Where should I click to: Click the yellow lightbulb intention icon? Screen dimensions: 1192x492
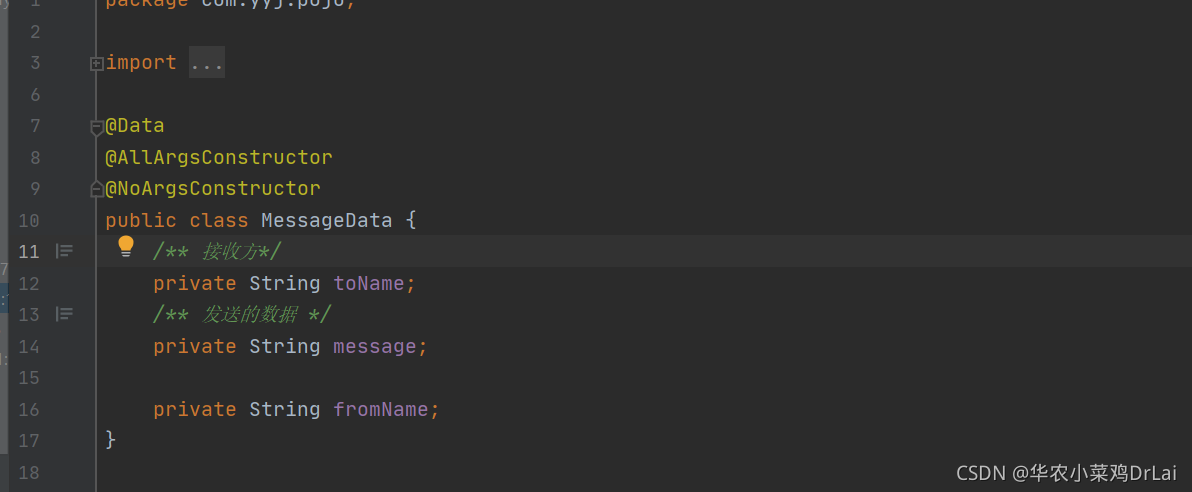click(125, 246)
